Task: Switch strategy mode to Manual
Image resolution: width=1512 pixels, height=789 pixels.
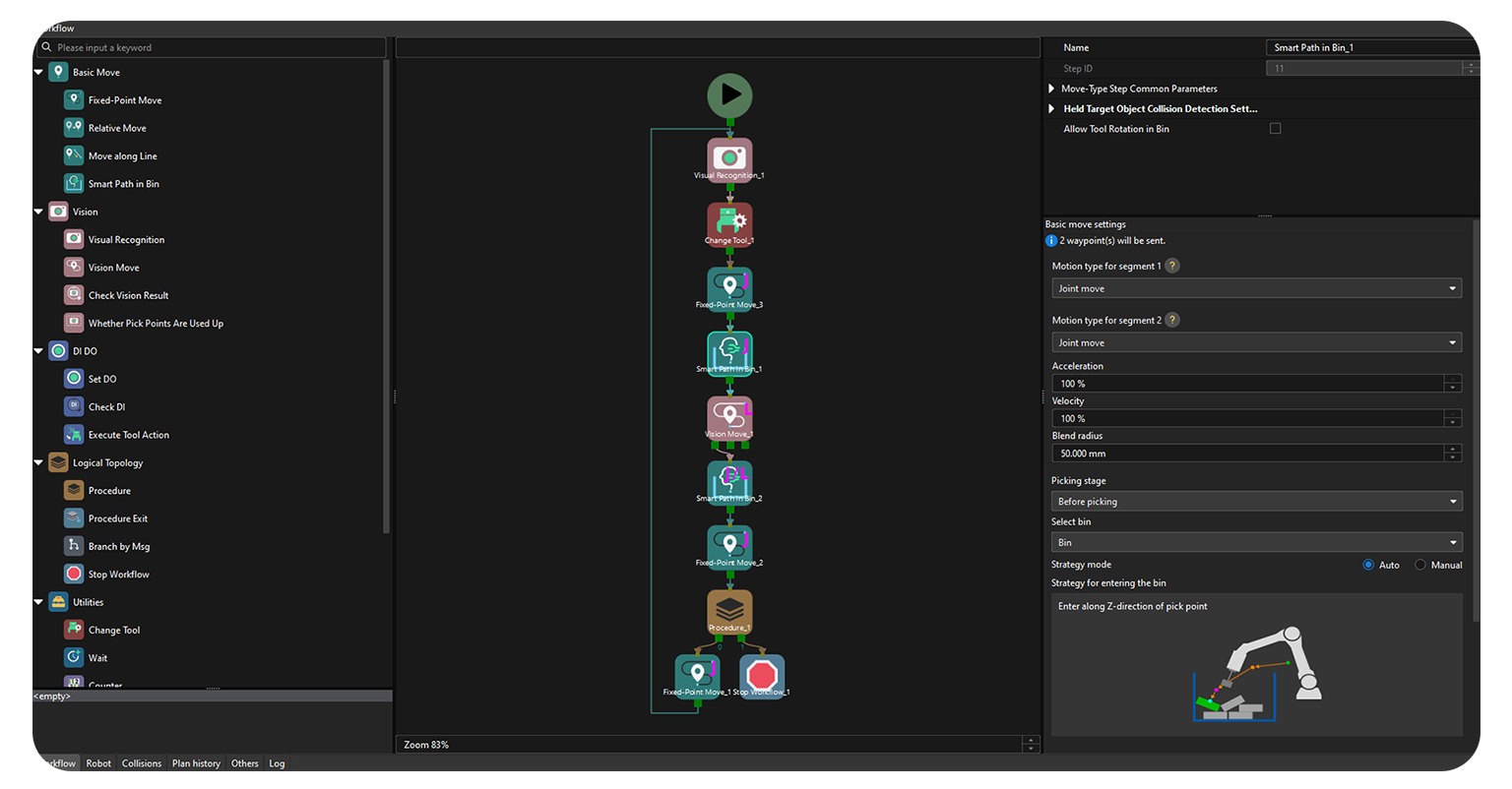Action: tap(1420, 565)
